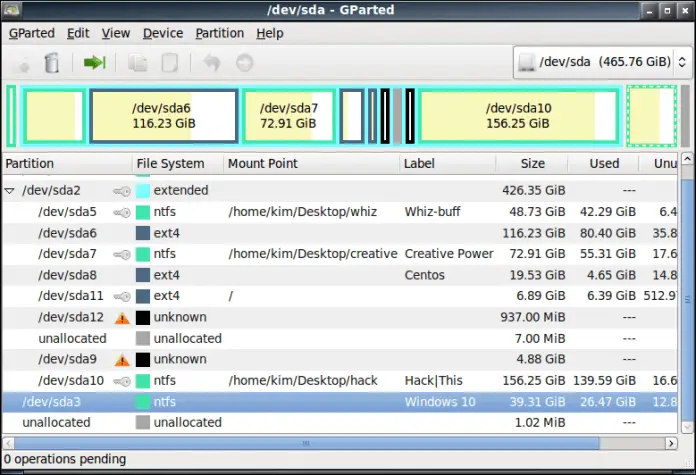The height and width of the screenshot is (475, 696).
Task: Select the /dev/sda6 partition row
Action: [340, 234]
